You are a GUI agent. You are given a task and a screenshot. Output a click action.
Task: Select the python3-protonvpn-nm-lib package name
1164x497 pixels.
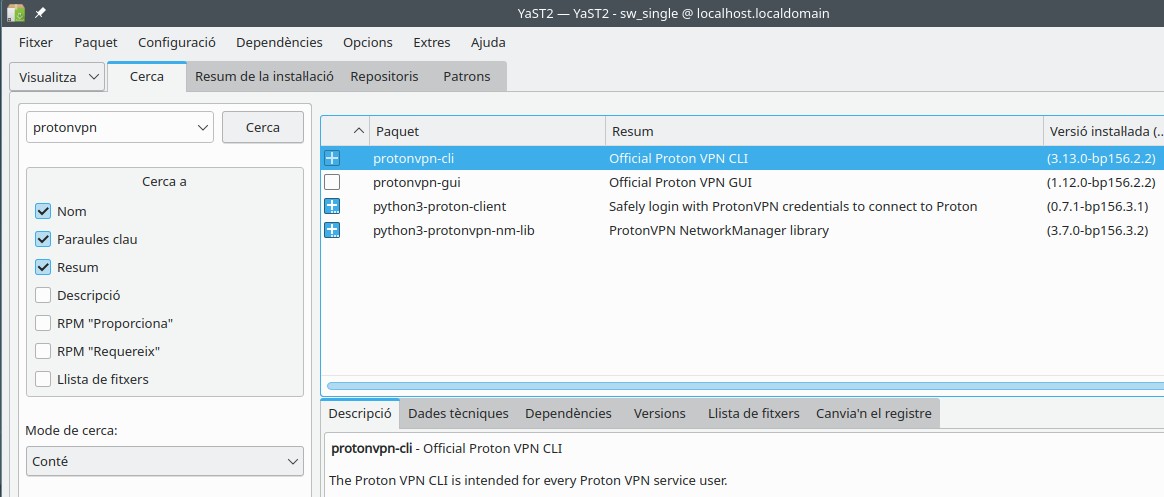454,230
